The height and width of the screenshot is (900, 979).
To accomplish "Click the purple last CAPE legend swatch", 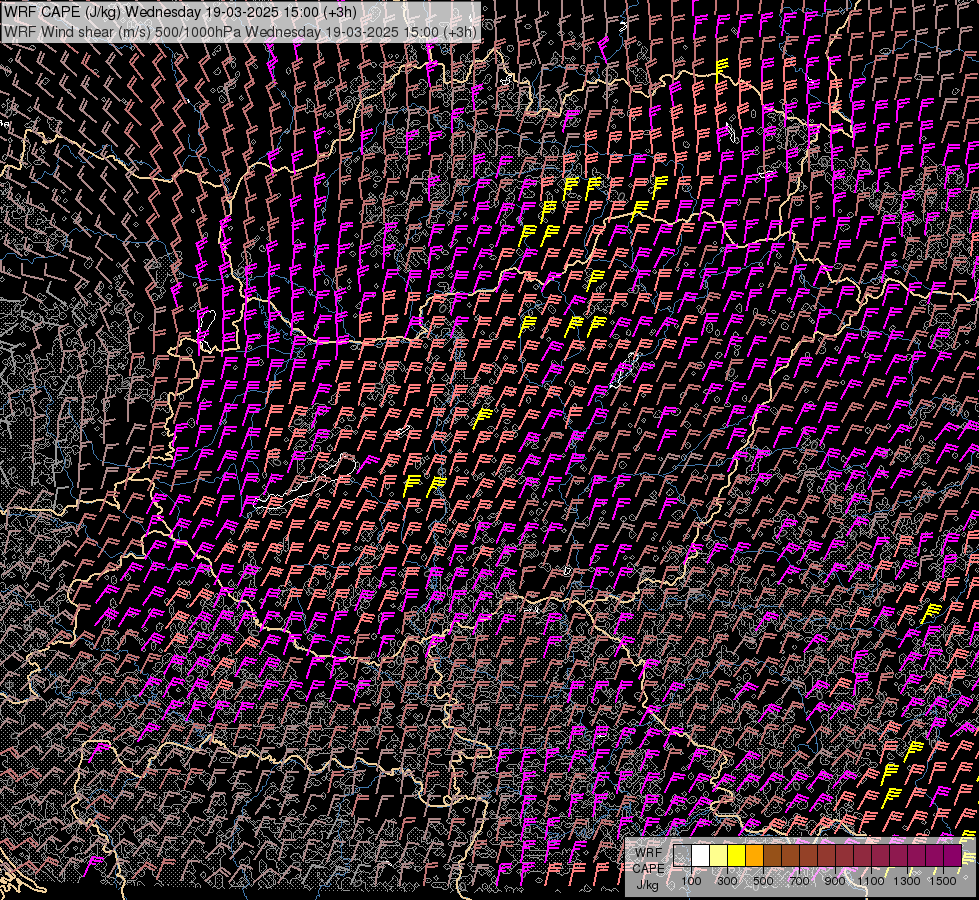I will 952,856.
